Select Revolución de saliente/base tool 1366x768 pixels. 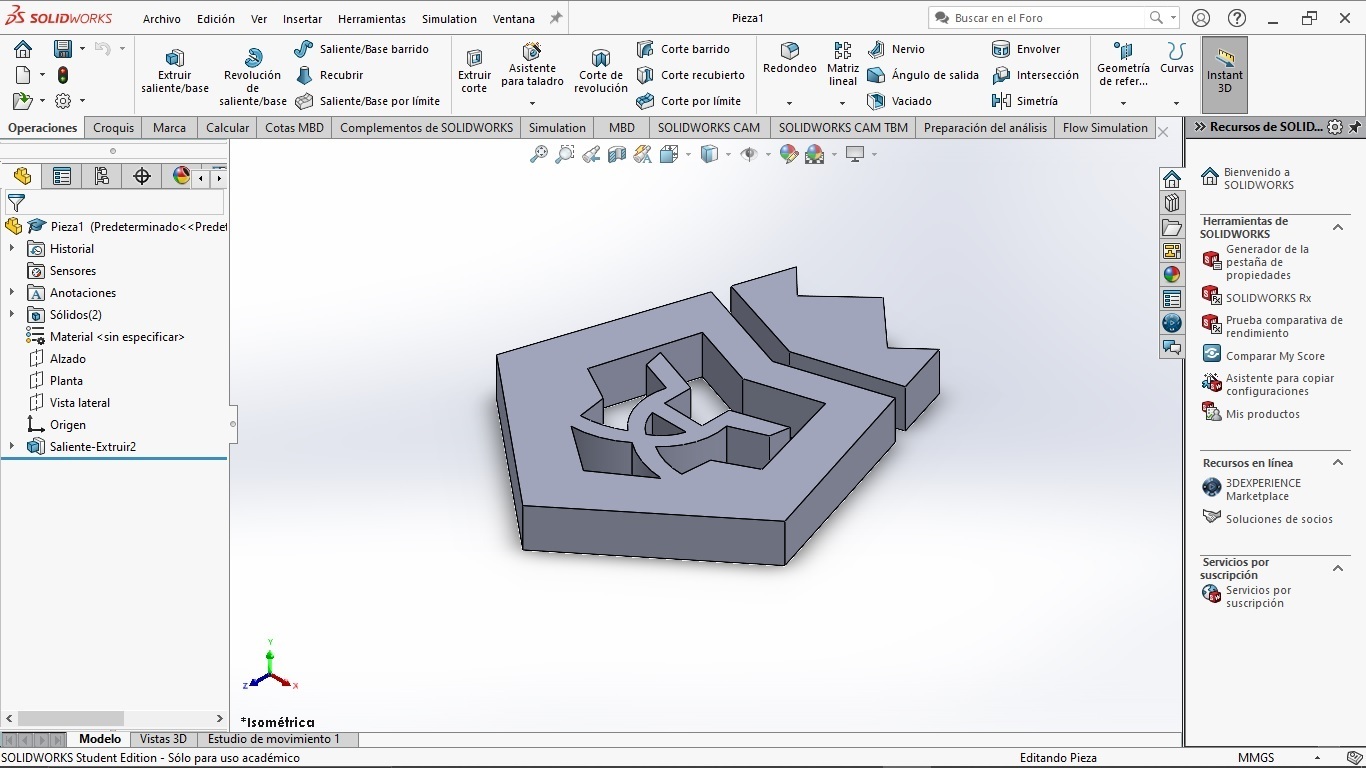253,74
